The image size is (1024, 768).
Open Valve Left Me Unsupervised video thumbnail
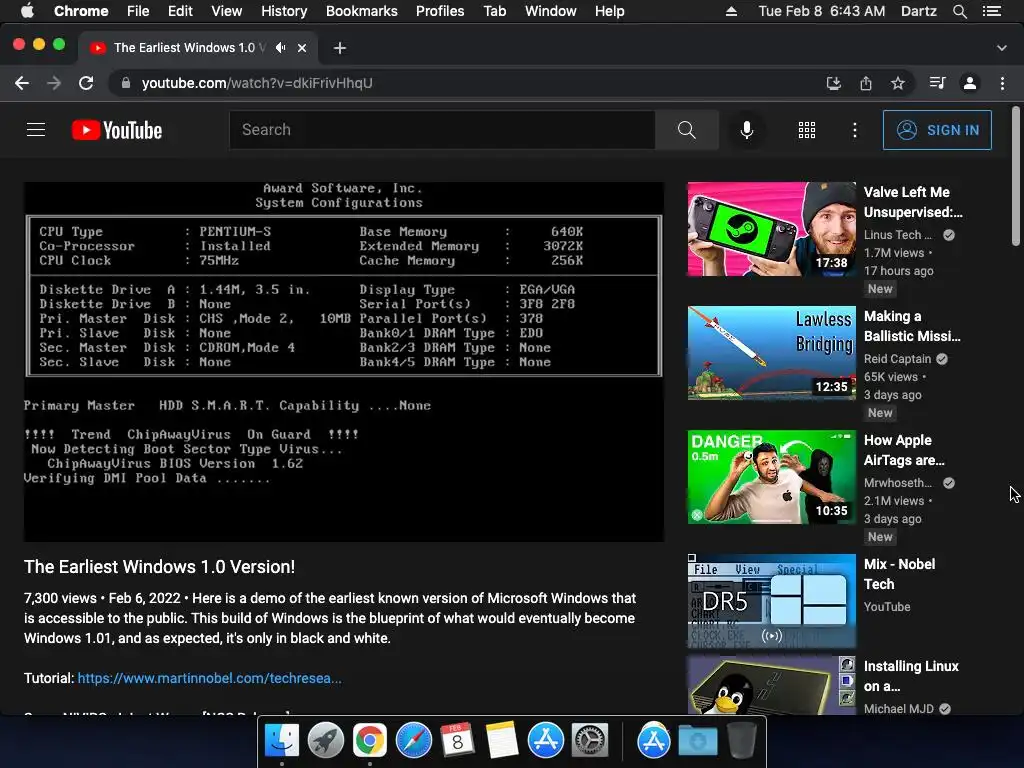click(x=771, y=229)
